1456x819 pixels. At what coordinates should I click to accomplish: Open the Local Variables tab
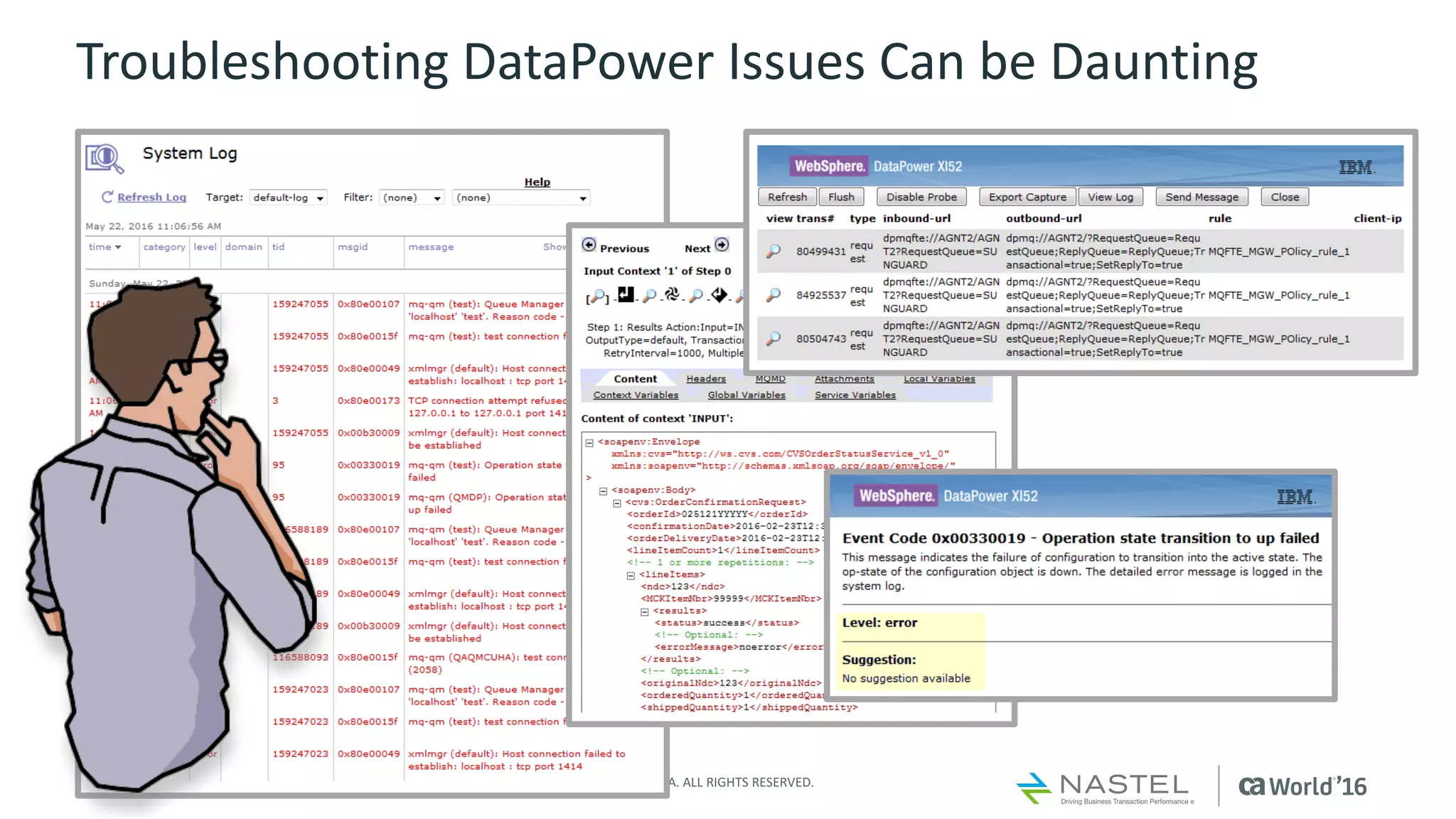coord(939,379)
